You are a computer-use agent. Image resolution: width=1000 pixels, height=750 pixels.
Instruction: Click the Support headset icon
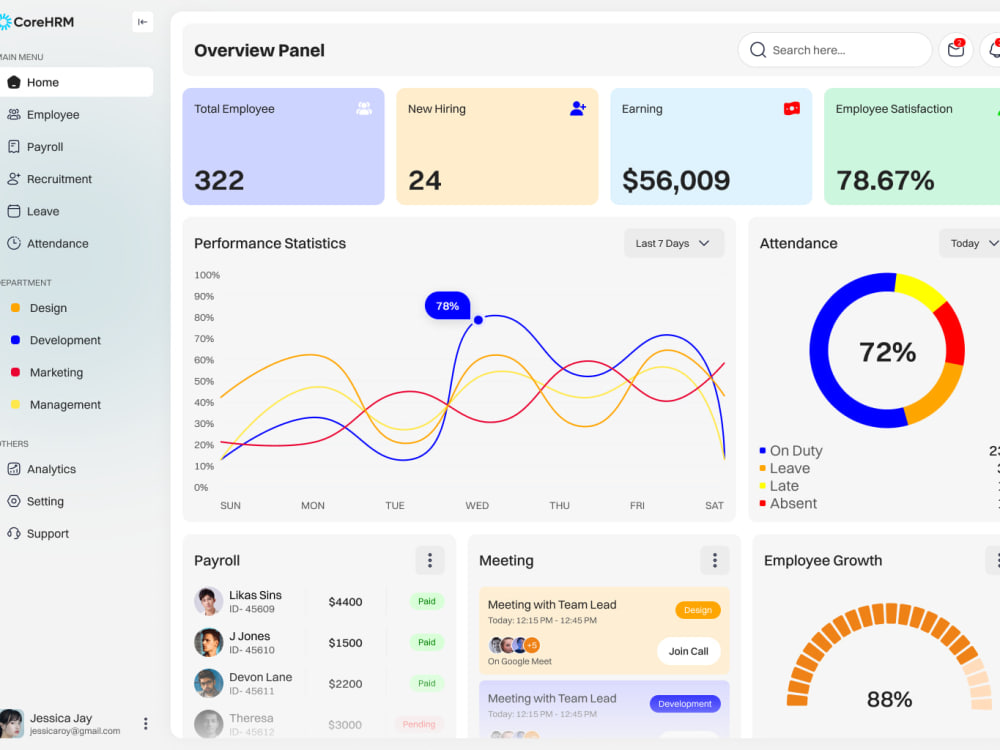[13, 534]
